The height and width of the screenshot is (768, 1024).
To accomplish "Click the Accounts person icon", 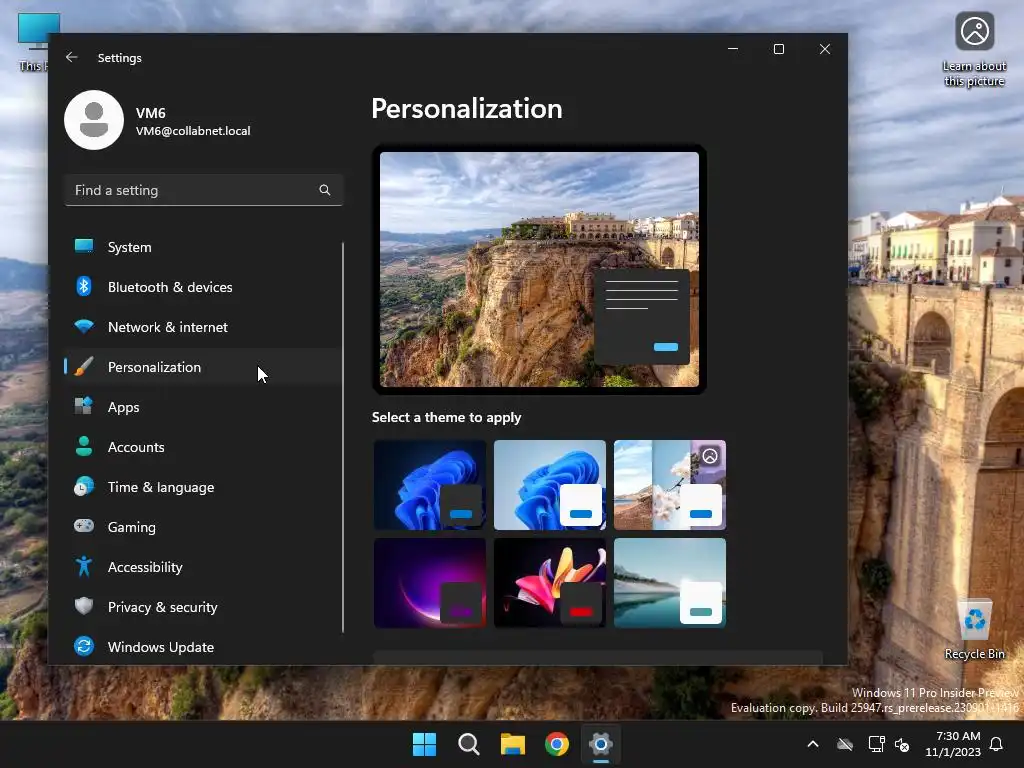I will (x=84, y=446).
